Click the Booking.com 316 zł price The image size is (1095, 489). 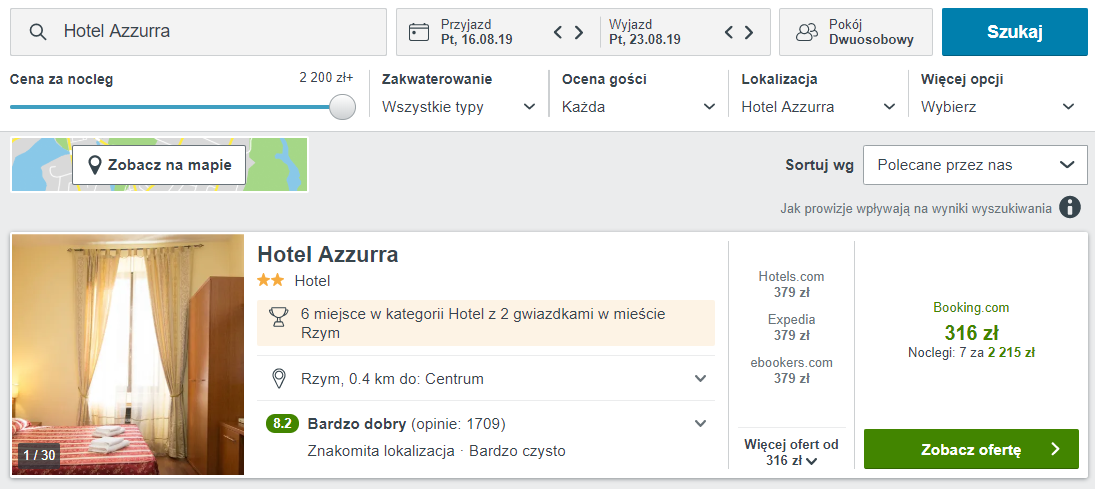tap(971, 331)
